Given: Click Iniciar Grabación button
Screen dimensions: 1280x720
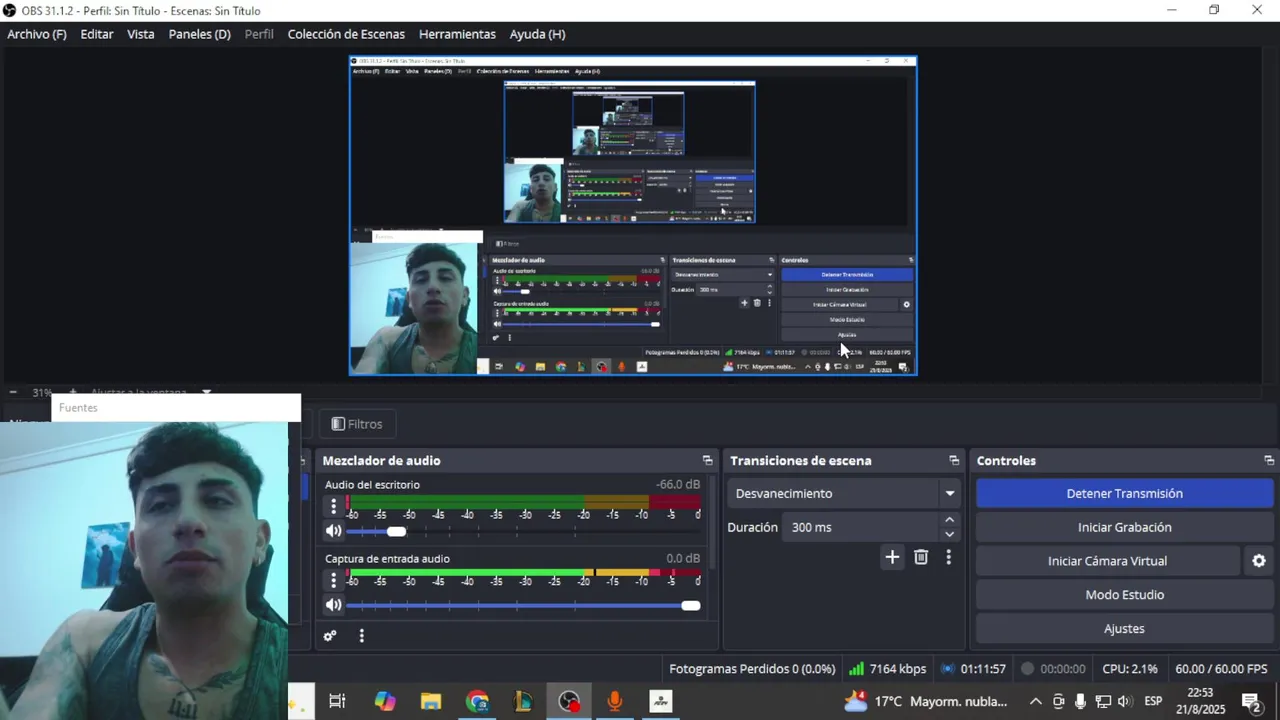Looking at the screenshot, I should click(x=1125, y=528).
